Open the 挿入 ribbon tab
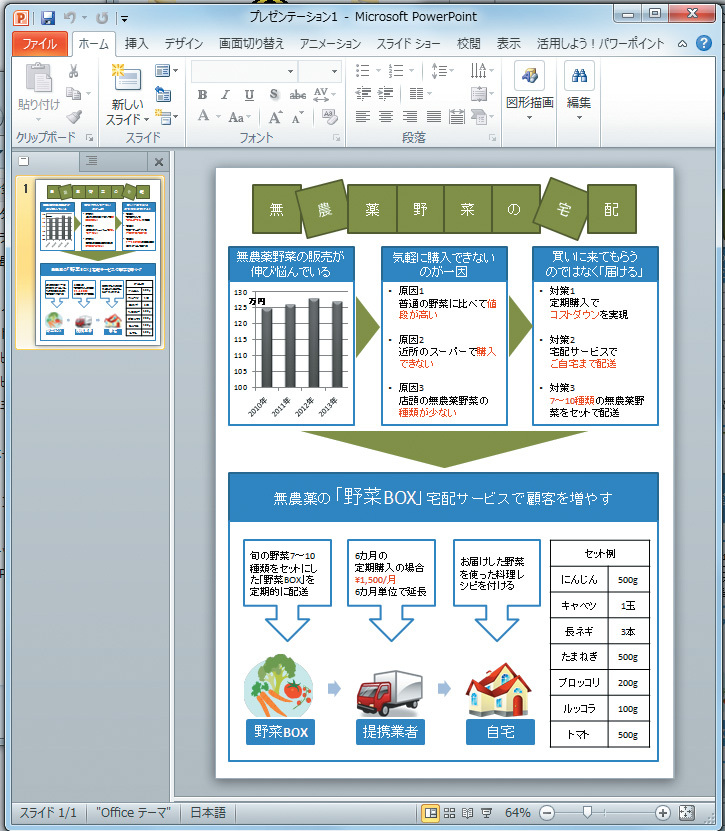Image resolution: width=725 pixels, height=831 pixels. tap(137, 44)
